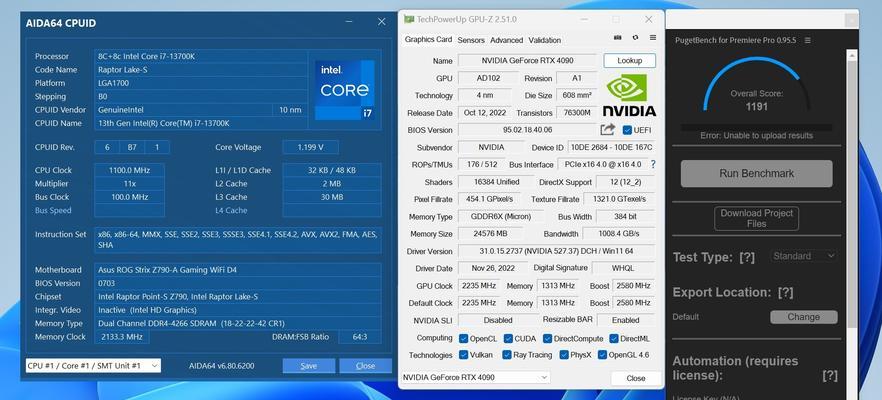The width and height of the screenshot is (882, 400).
Task: Toggle the UEFI checkbox
Action: 627,130
